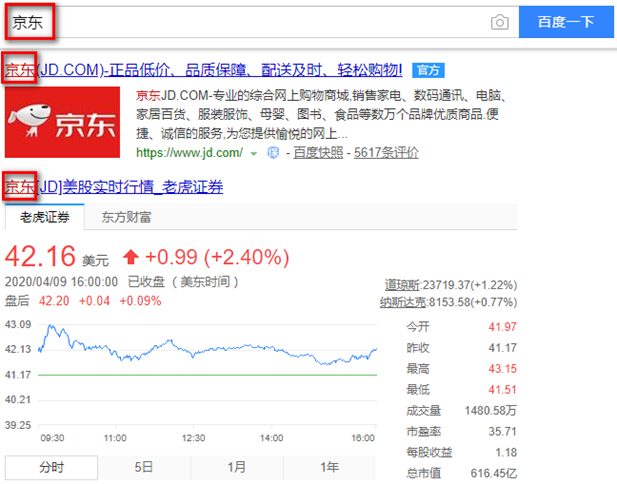Open the 5617条评价 reviews link

(386, 153)
